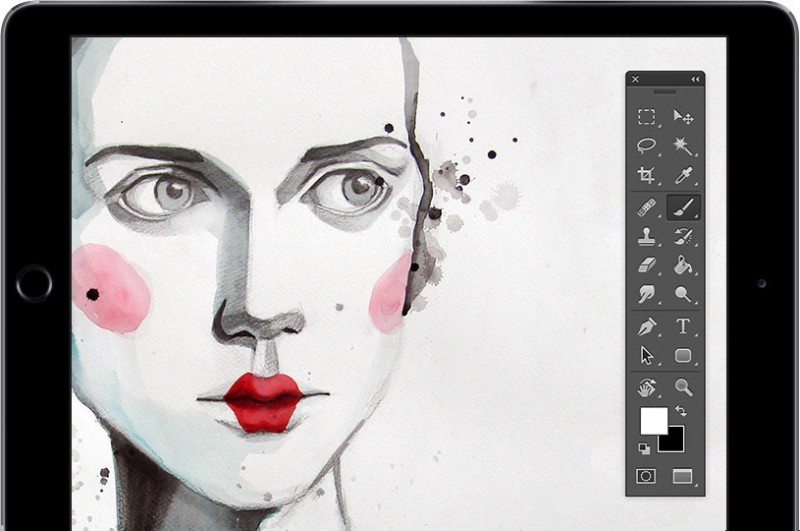800x531 pixels.
Task: Reset to default foreground/background colors
Action: (x=643, y=448)
